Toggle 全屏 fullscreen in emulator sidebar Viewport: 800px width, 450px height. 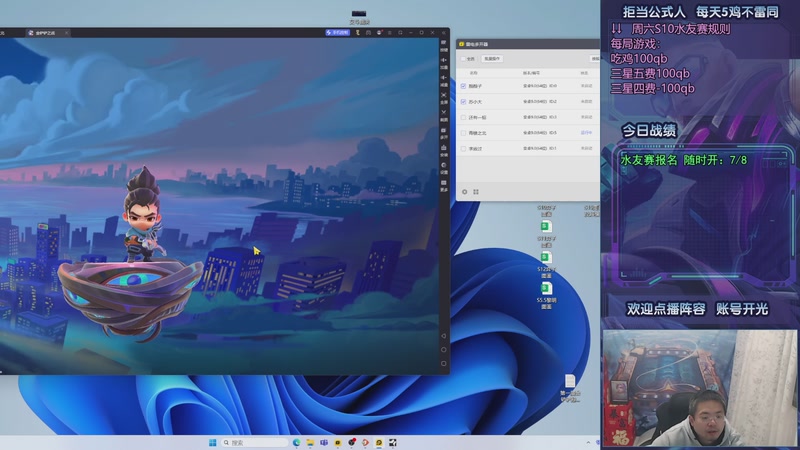click(444, 97)
